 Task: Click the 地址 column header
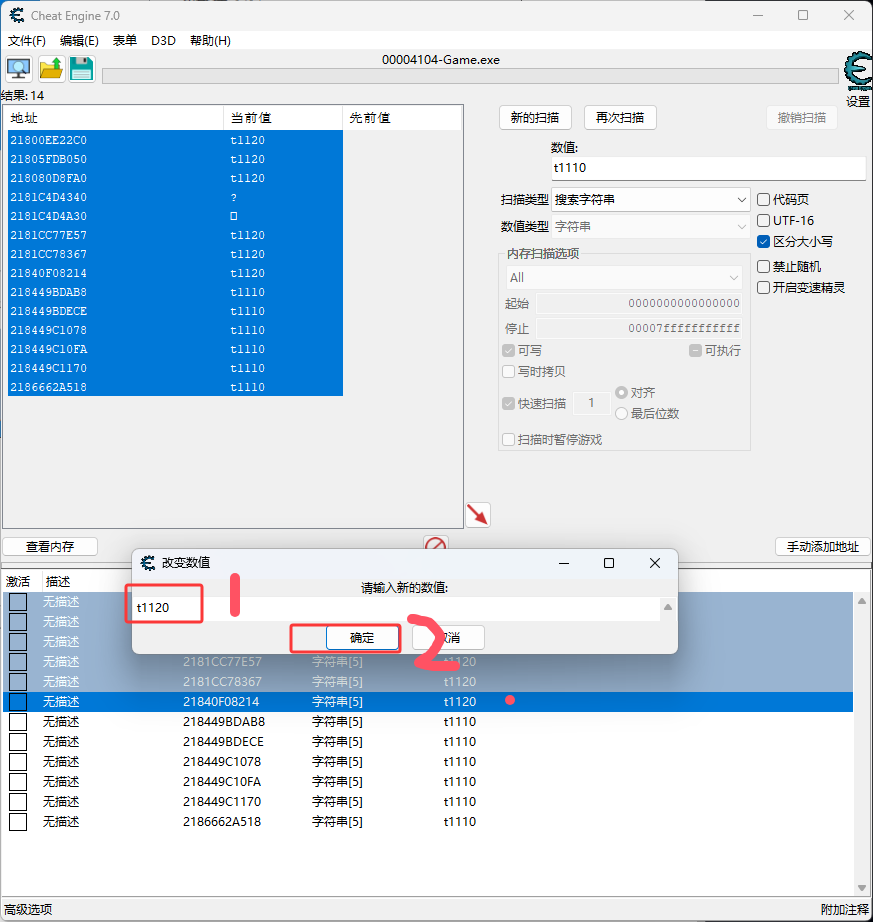coord(115,118)
